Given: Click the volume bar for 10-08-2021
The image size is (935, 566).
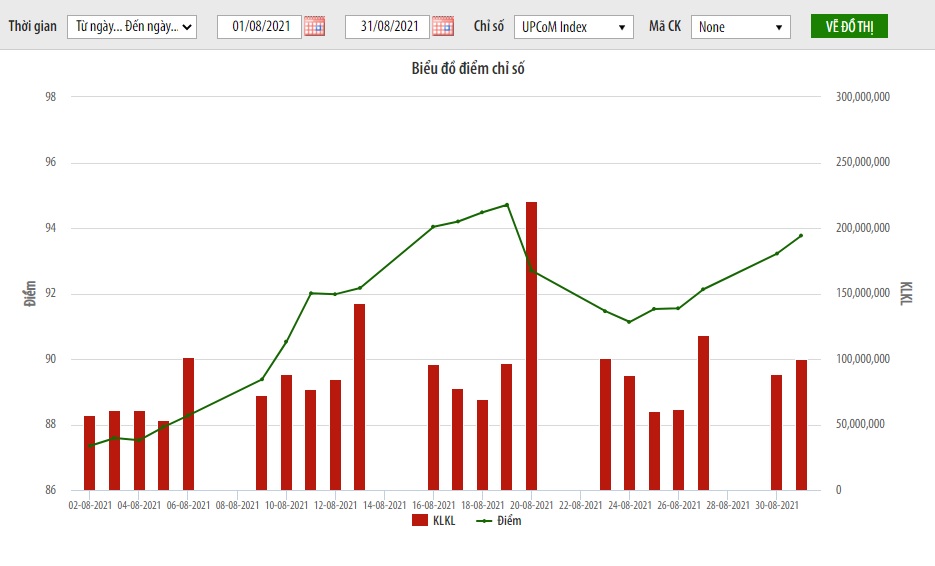Looking at the screenshot, I should [286, 432].
